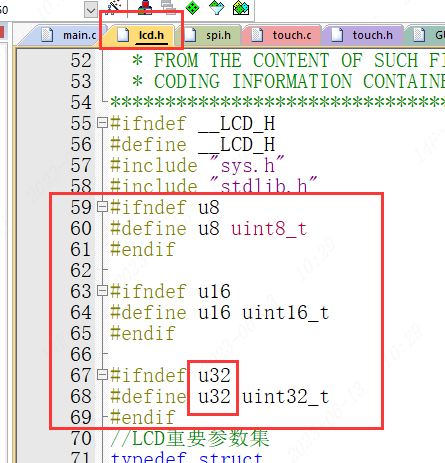Click line number 62 in the margin

point(80,270)
